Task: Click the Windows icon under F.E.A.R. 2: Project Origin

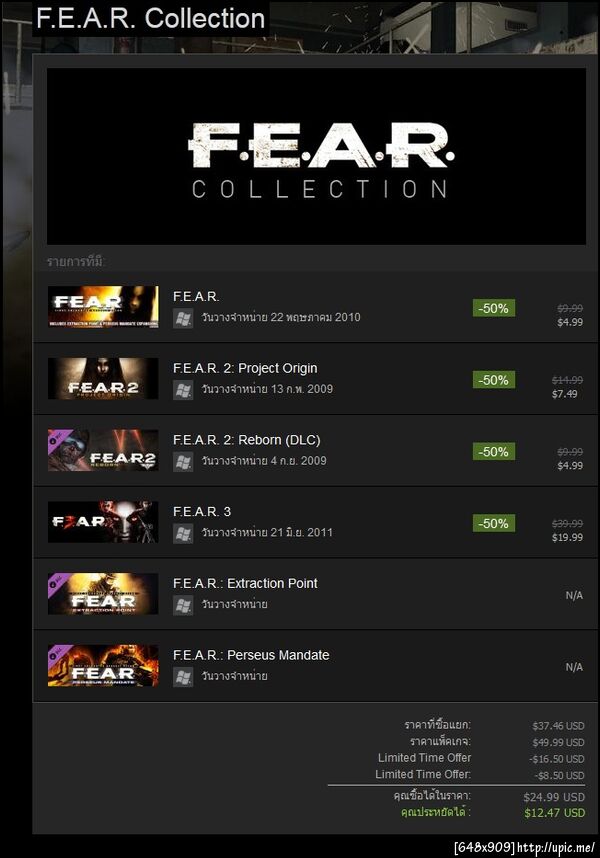Action: (183, 390)
